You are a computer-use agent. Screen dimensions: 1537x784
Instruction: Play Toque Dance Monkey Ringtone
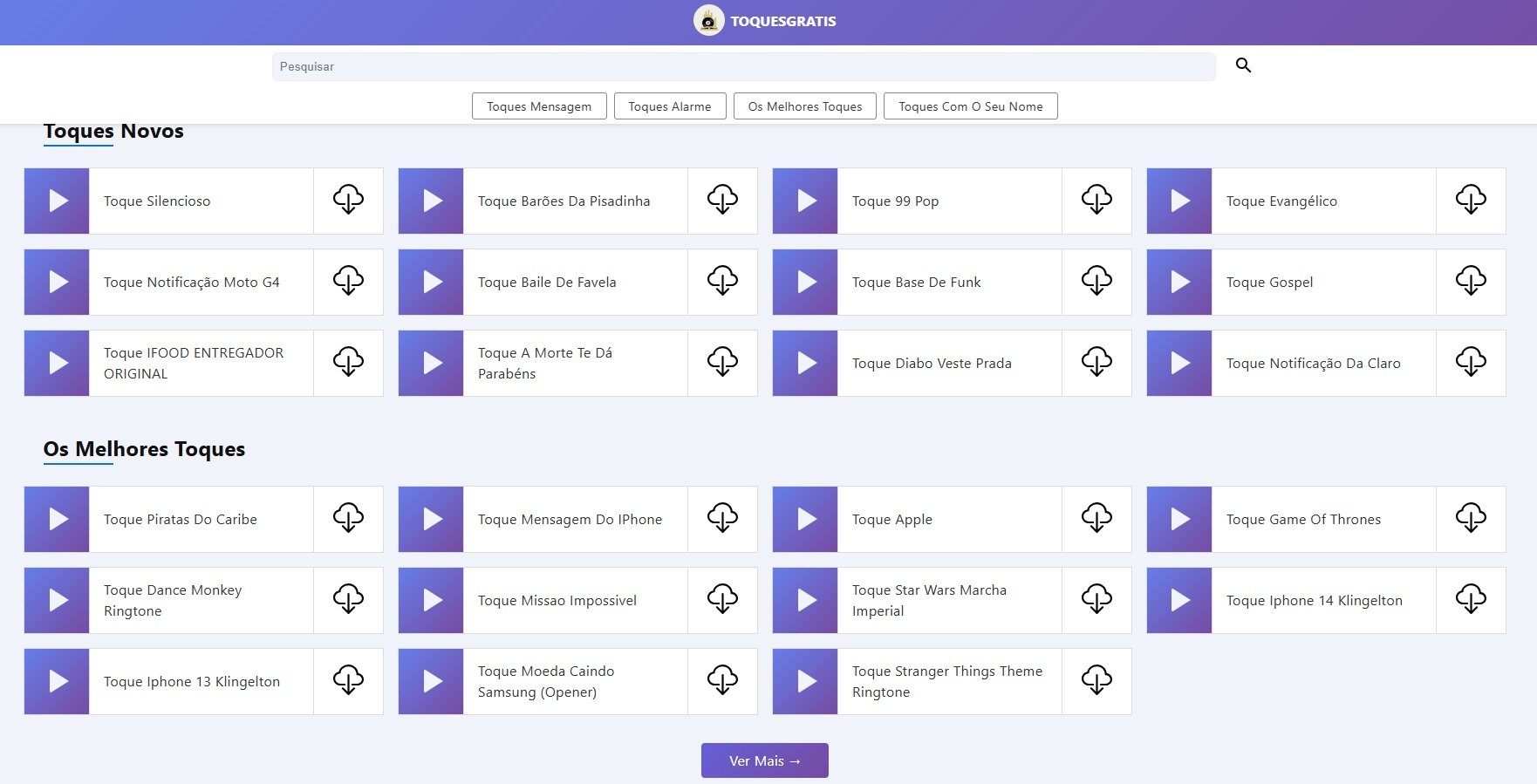coord(57,600)
